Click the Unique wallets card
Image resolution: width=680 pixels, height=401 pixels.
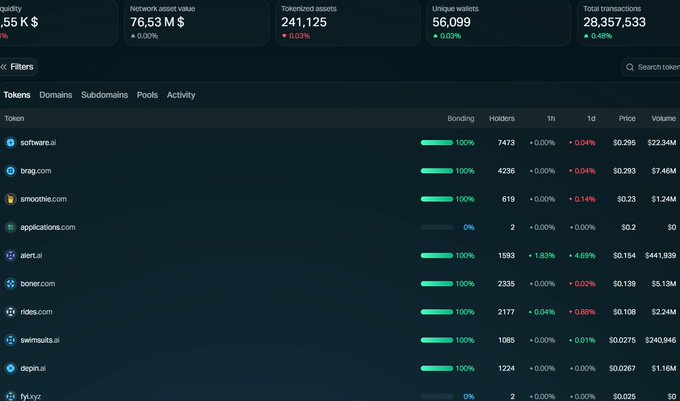[498, 23]
